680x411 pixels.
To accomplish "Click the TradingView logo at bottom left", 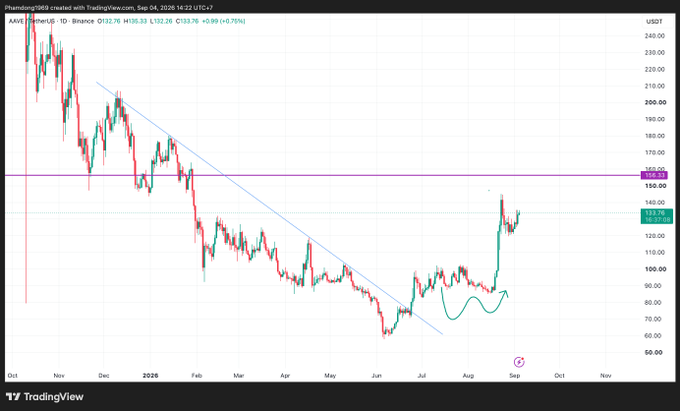I will (45, 396).
